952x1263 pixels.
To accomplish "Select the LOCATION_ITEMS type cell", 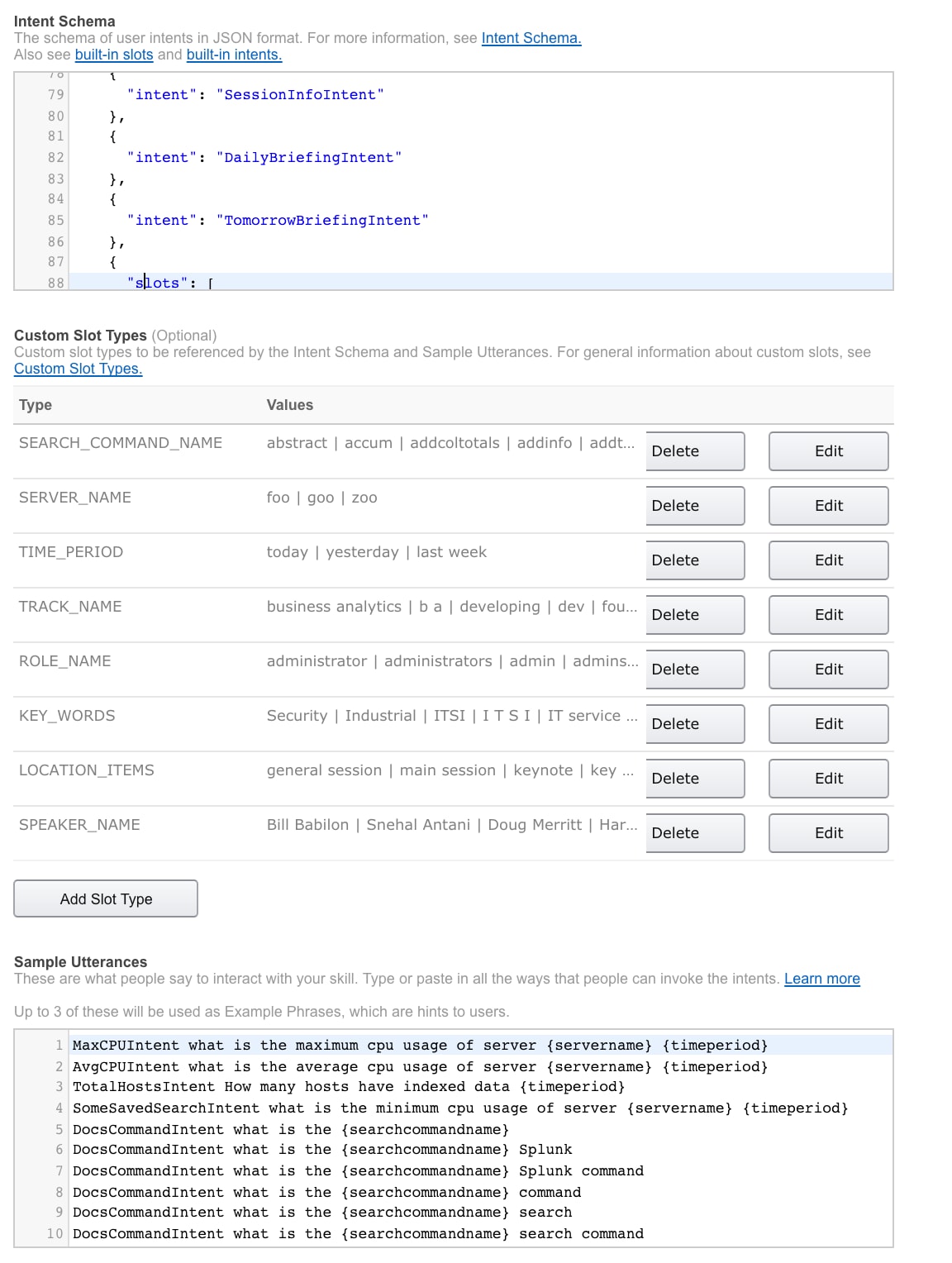I will [87, 770].
